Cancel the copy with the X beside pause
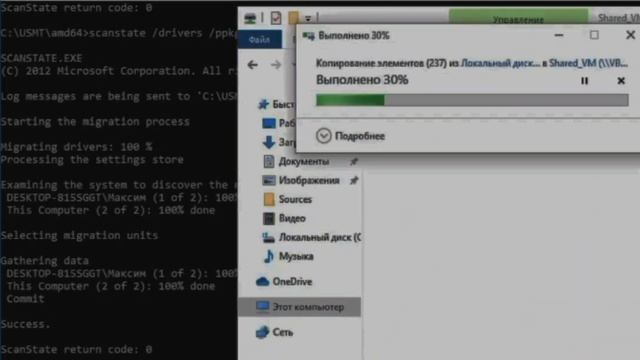This screenshot has height=360, width=640. pyautogui.click(x=621, y=81)
